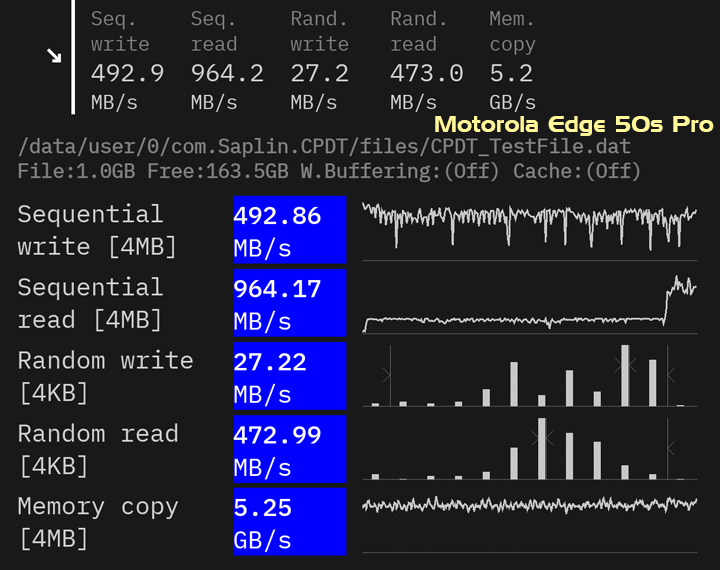The image size is (720, 570).
Task: Select the 5.2 GB/s mem. copy summary
Action: coord(512,60)
